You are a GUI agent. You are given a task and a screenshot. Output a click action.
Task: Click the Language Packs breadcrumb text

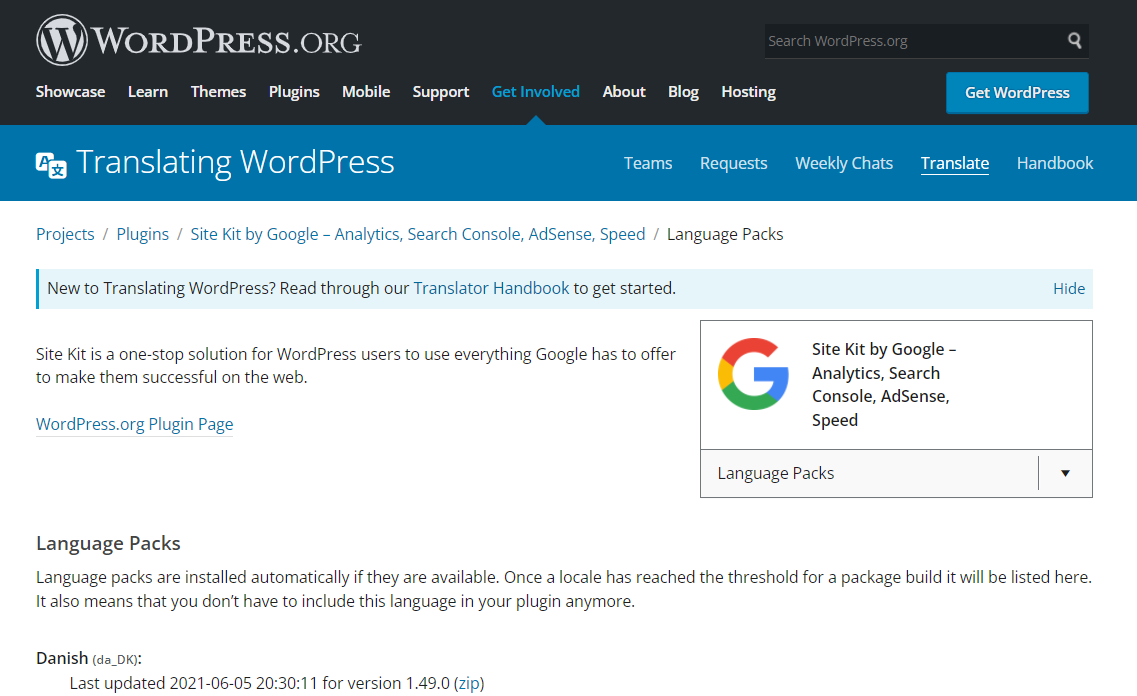(x=725, y=234)
